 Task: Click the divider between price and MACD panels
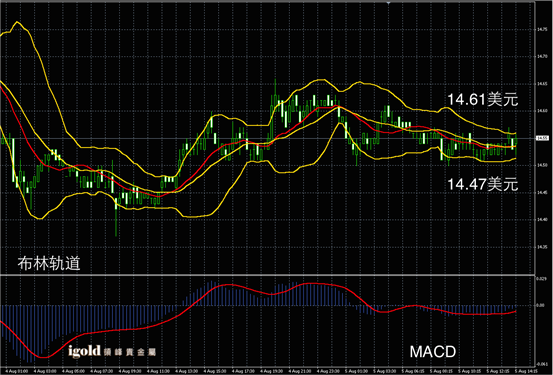pos(267,274)
